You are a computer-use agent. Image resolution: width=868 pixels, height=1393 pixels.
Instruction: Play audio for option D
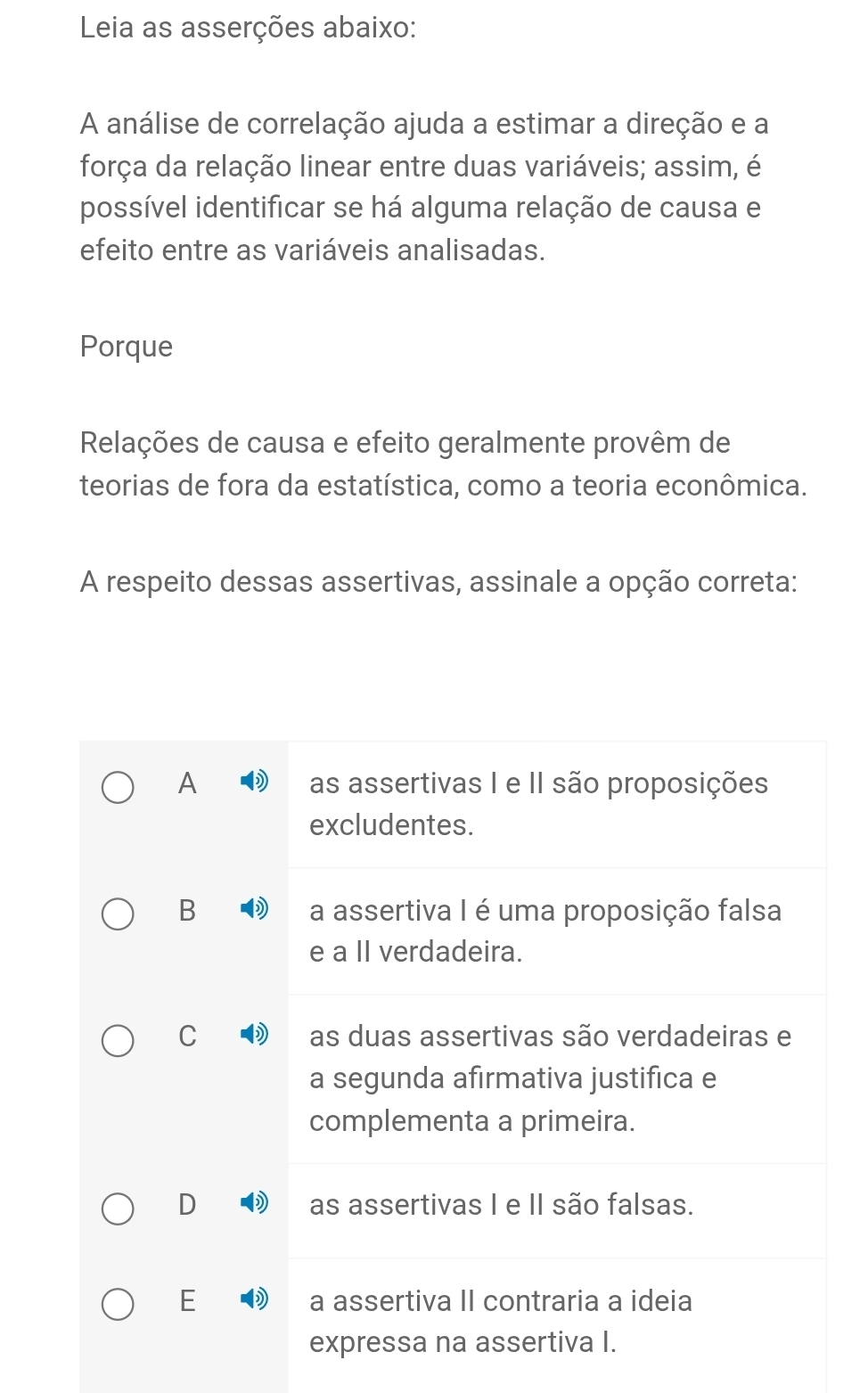coord(254,1204)
